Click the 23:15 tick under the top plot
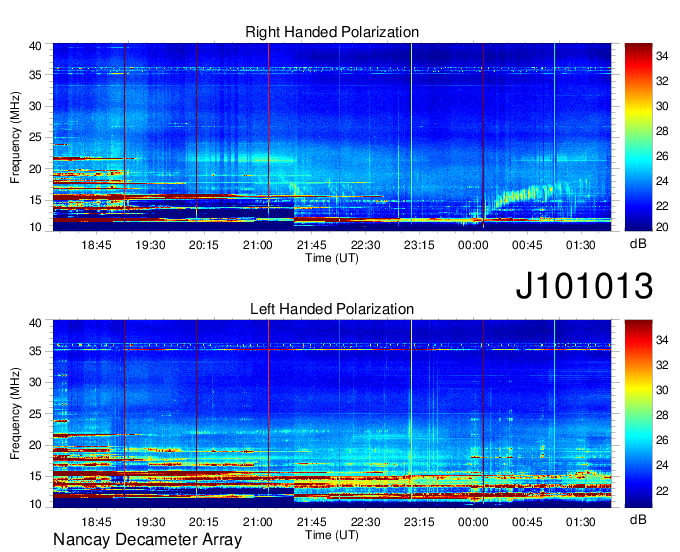The width and height of the screenshot is (680, 552). pyautogui.click(x=419, y=245)
